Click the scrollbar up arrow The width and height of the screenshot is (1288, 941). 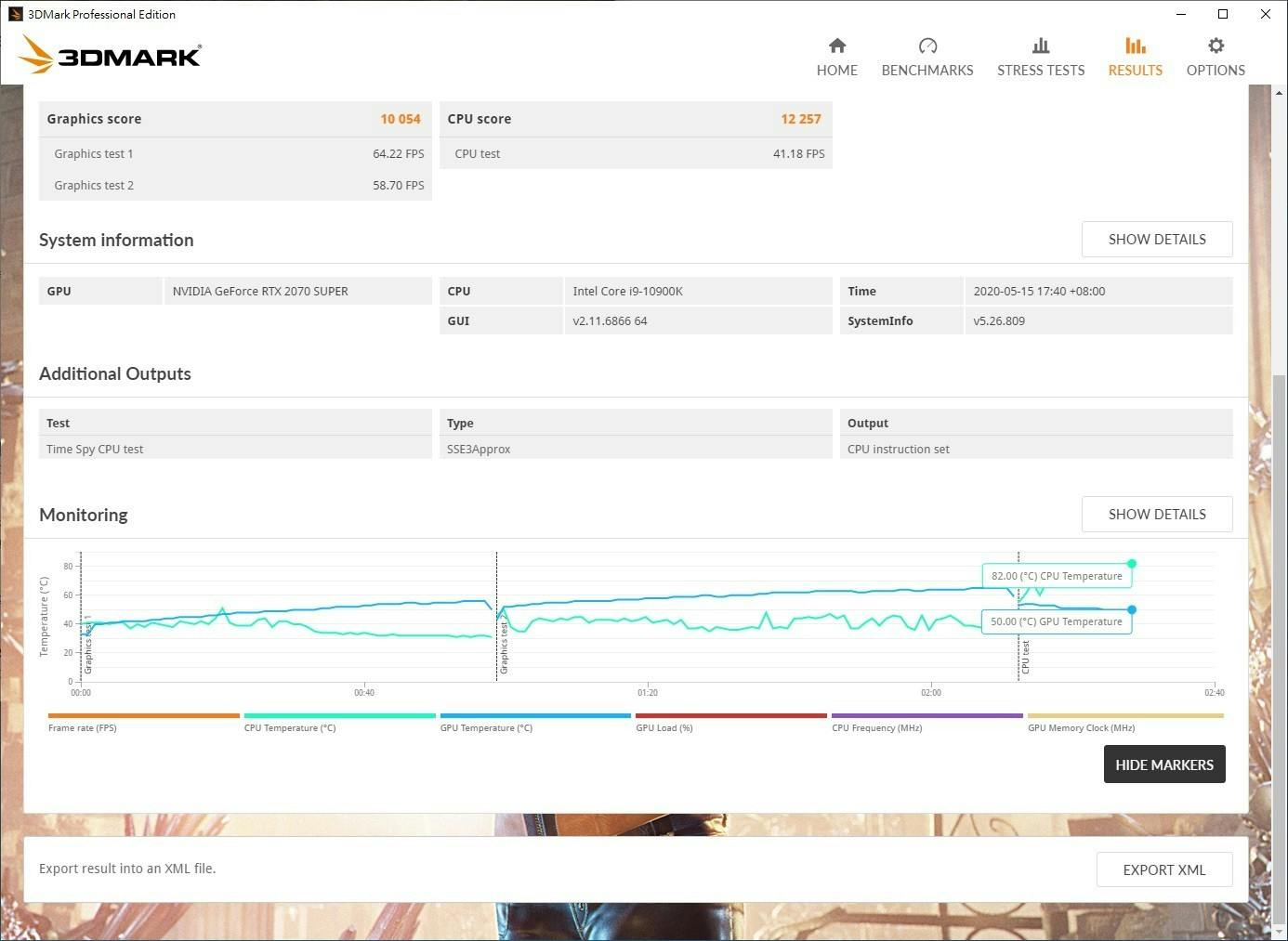pyautogui.click(x=1280, y=91)
